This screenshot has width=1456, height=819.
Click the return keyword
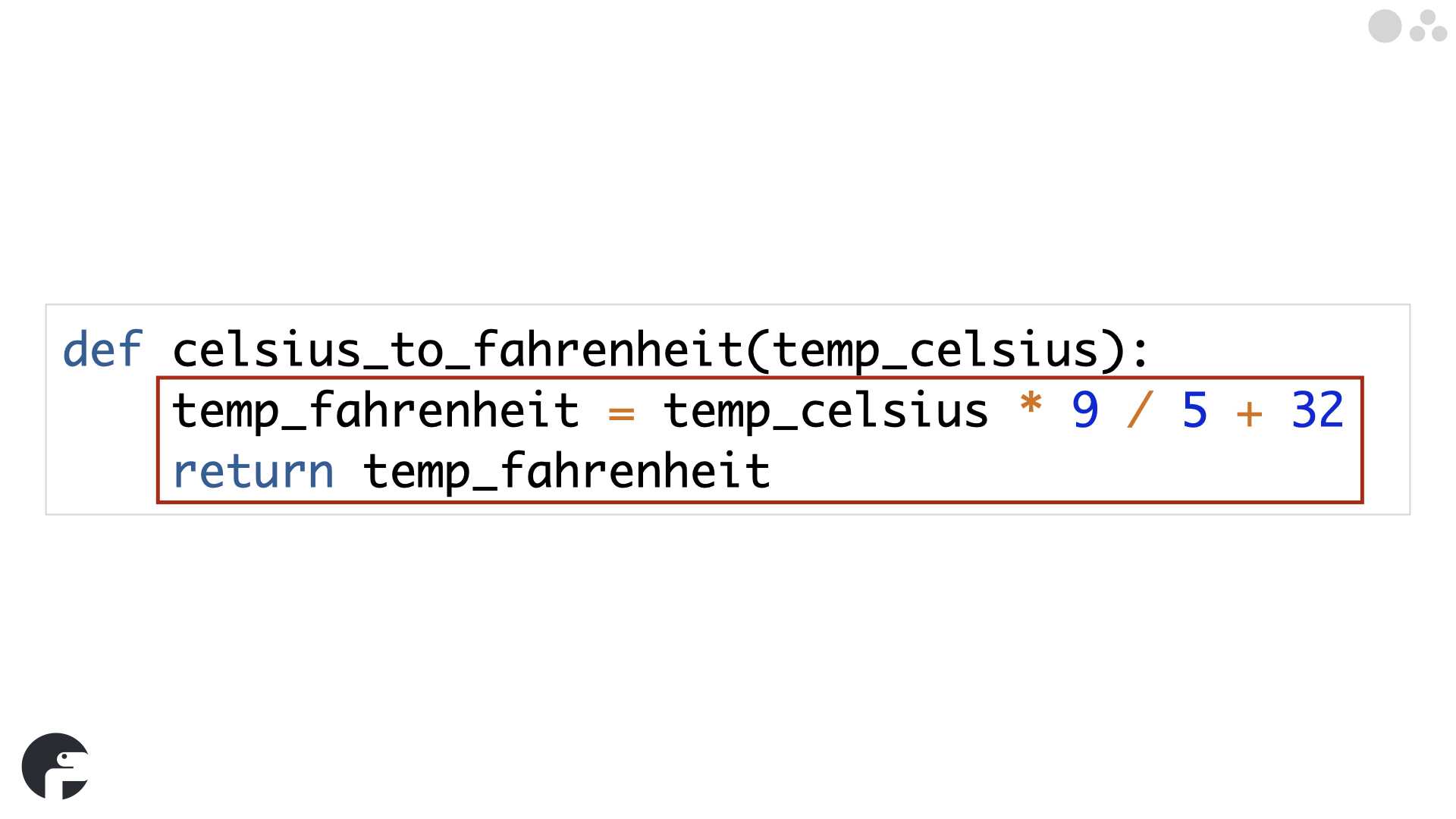(x=253, y=472)
